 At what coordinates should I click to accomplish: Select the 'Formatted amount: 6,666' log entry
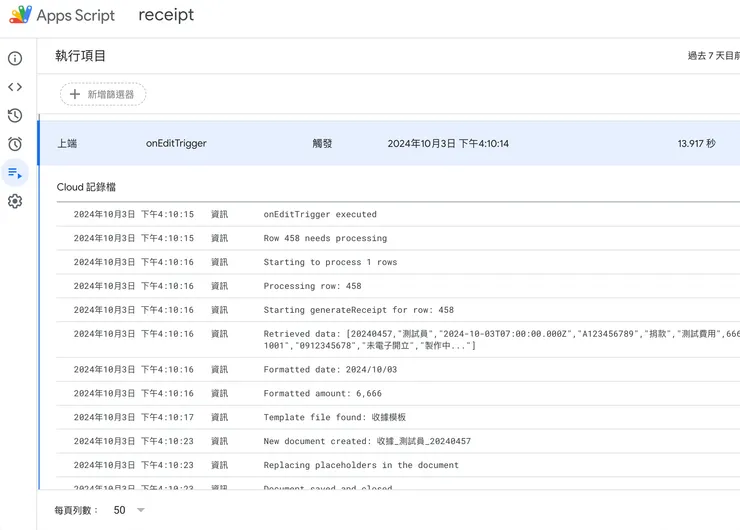(x=398, y=394)
